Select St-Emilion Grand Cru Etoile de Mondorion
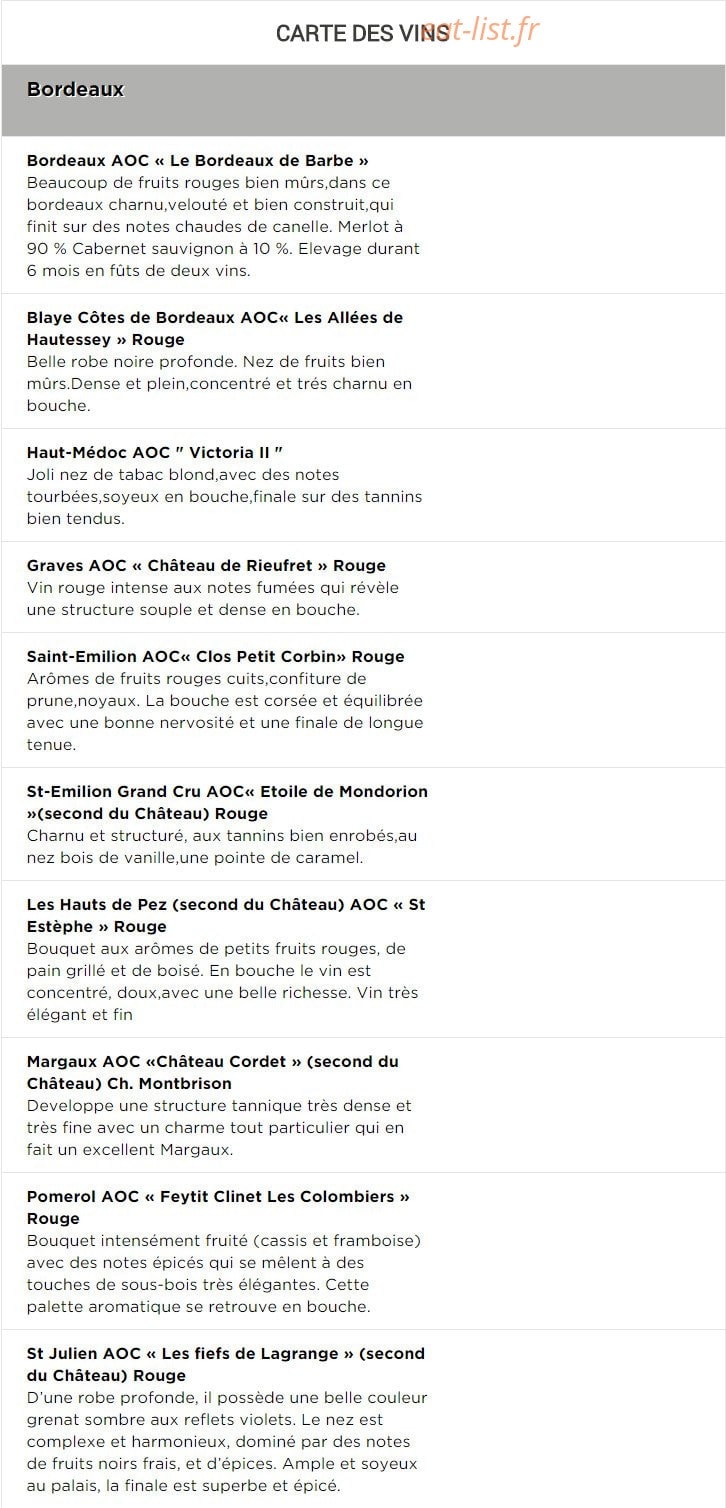Viewport: 726px width, 1508px height. click(227, 802)
